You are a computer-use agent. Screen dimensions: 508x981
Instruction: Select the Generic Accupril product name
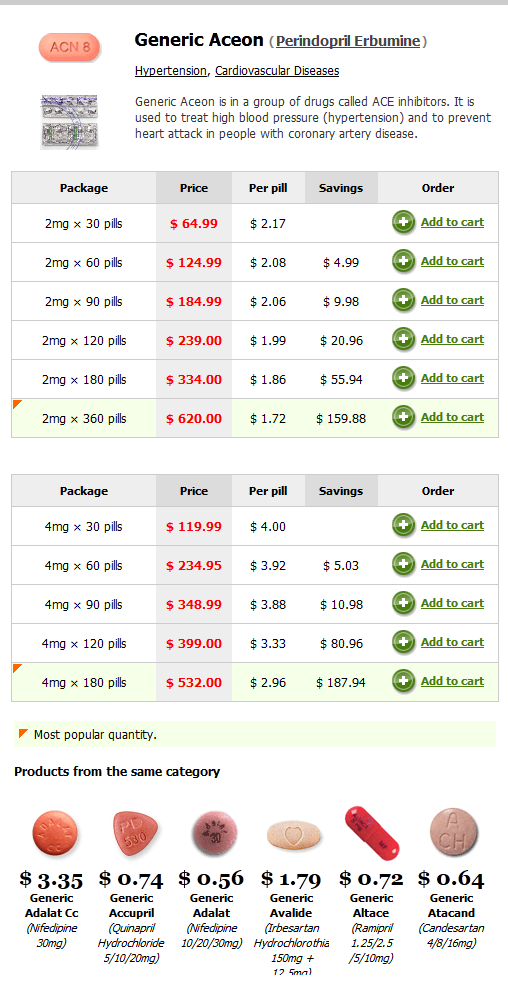131,905
